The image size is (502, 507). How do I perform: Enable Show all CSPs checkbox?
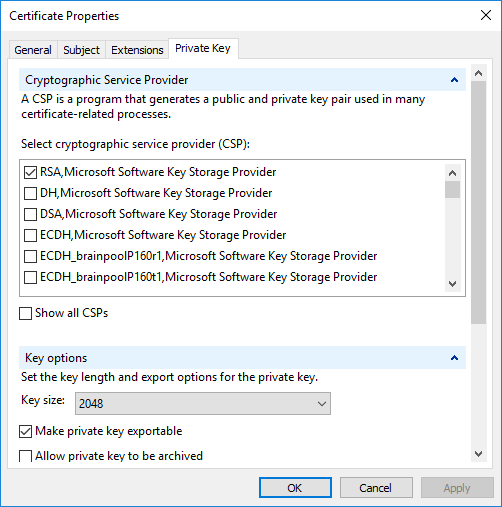coord(25,313)
